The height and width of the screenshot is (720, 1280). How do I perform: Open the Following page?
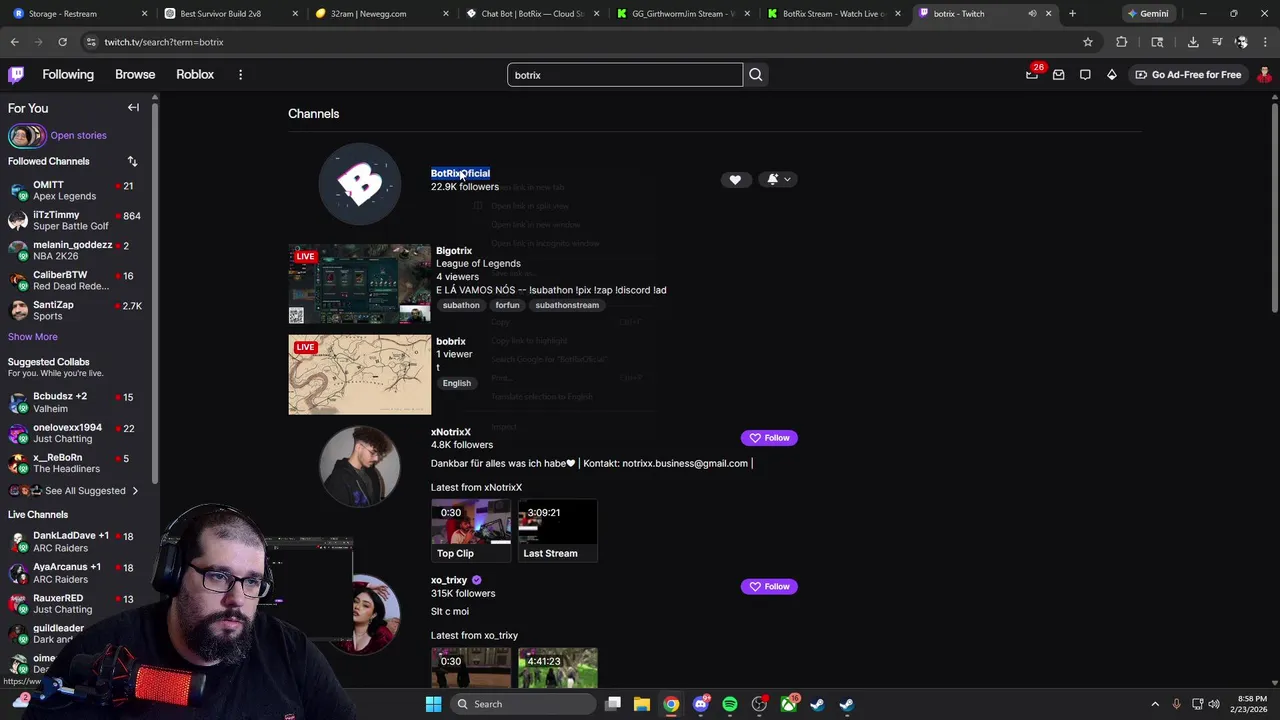click(68, 75)
